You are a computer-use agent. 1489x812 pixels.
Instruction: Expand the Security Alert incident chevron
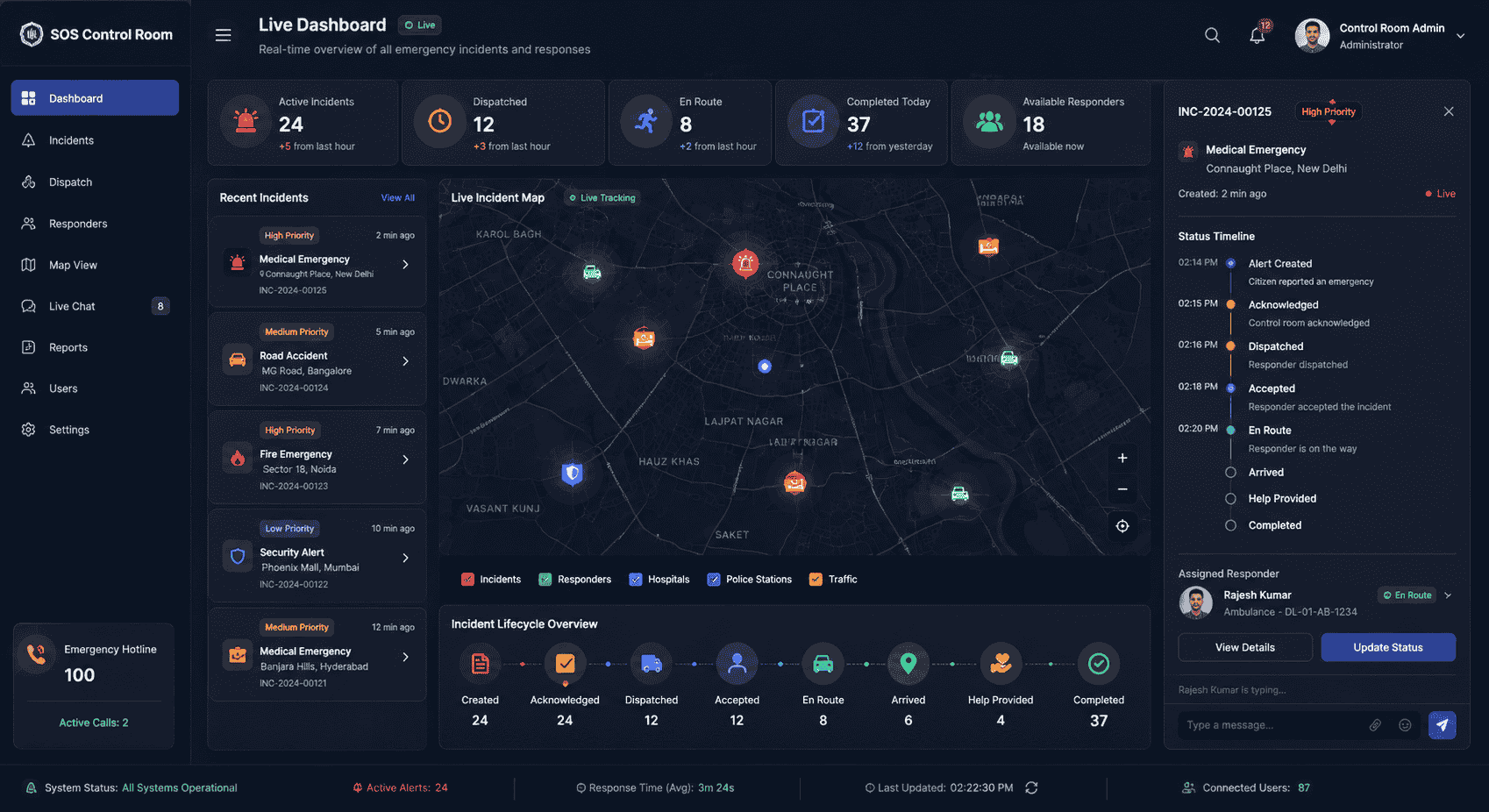(x=405, y=558)
